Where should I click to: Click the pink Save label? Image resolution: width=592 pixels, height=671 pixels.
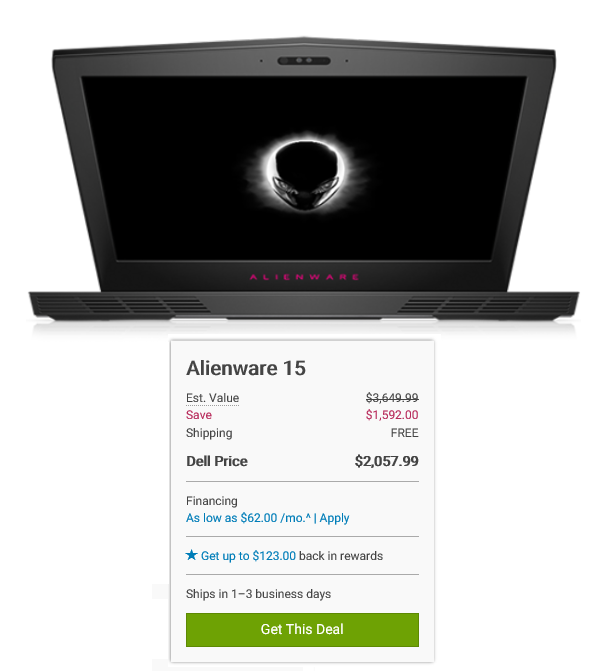point(199,415)
